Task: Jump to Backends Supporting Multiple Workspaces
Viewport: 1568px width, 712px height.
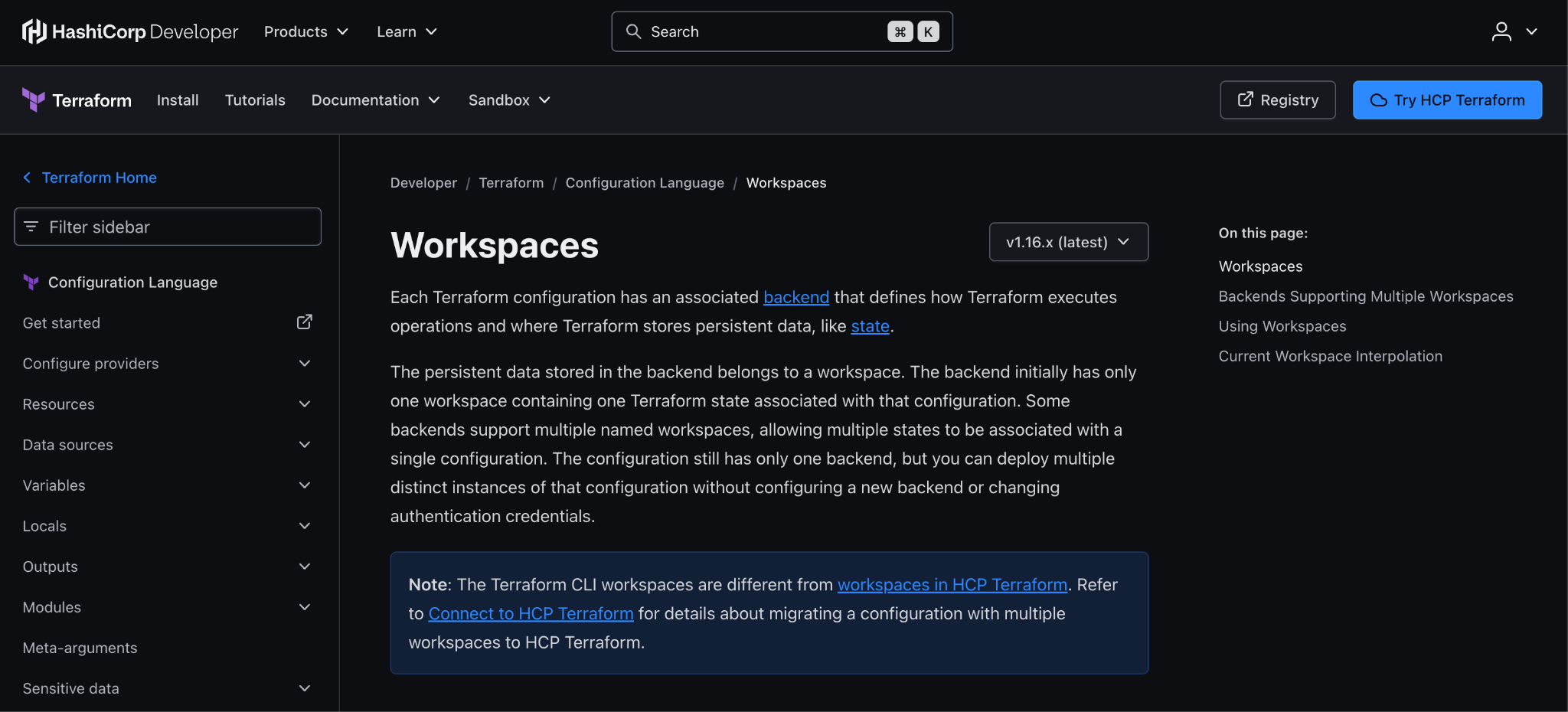Action: pyautogui.click(x=1366, y=296)
